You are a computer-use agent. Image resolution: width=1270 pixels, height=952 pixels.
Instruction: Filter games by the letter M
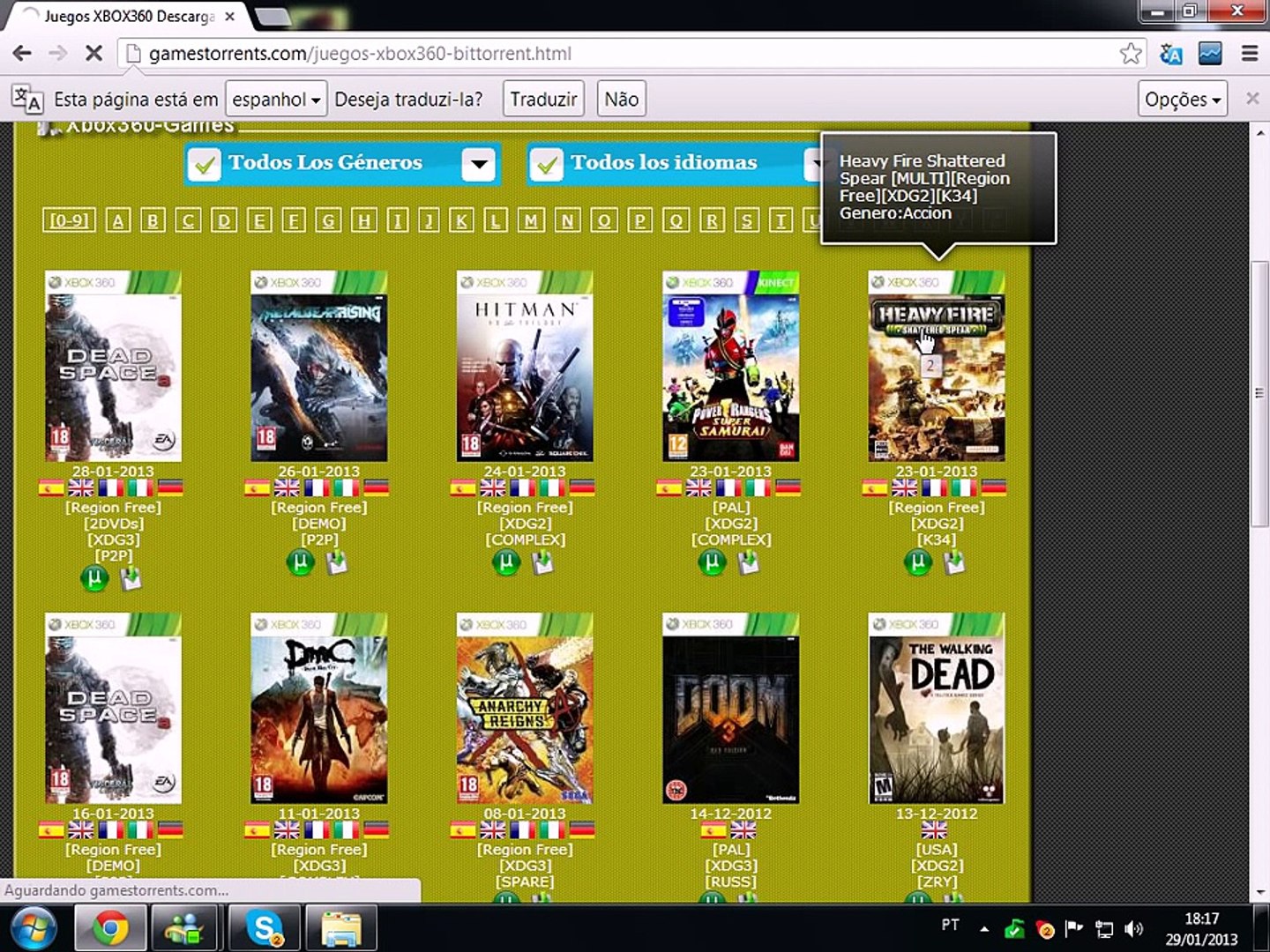[x=531, y=220]
